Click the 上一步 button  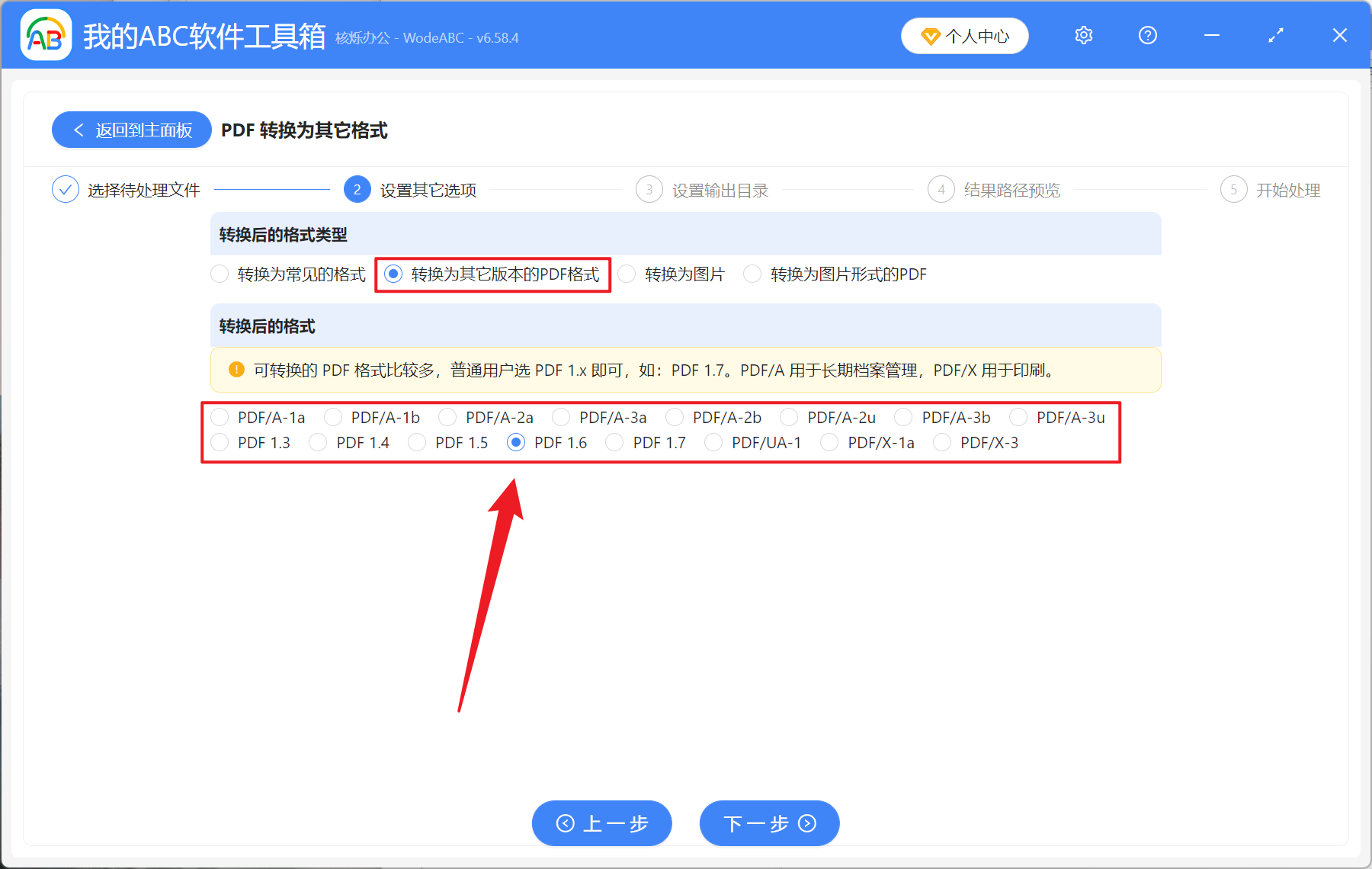point(601,823)
